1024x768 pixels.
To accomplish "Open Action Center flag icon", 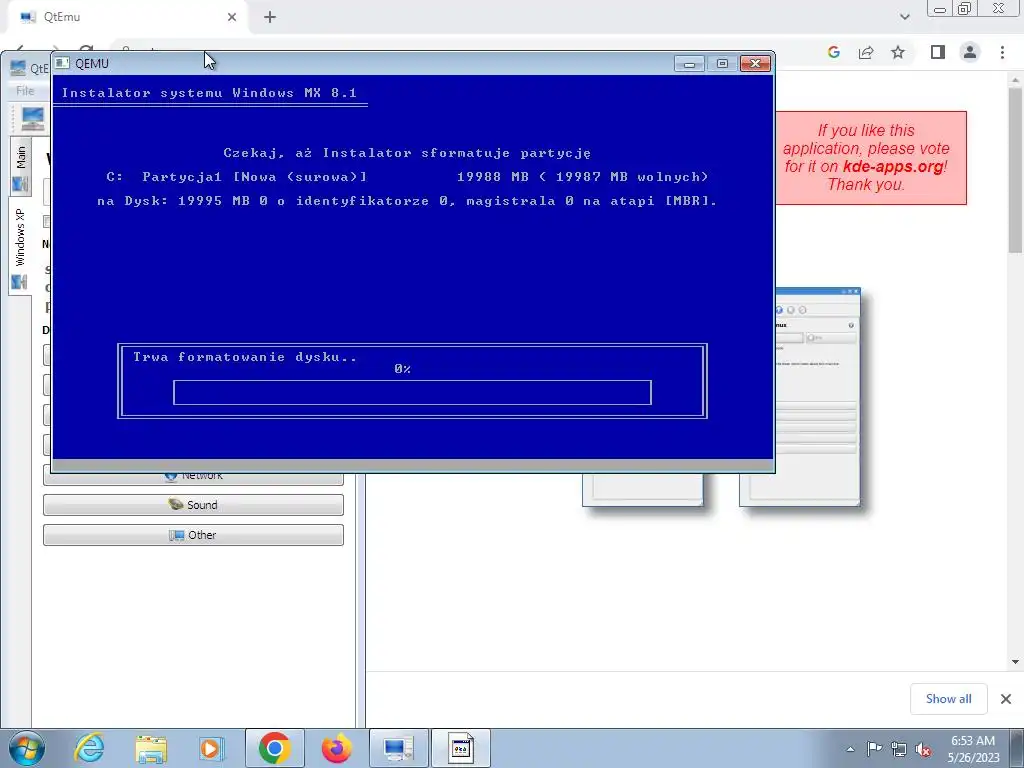I will click(874, 749).
